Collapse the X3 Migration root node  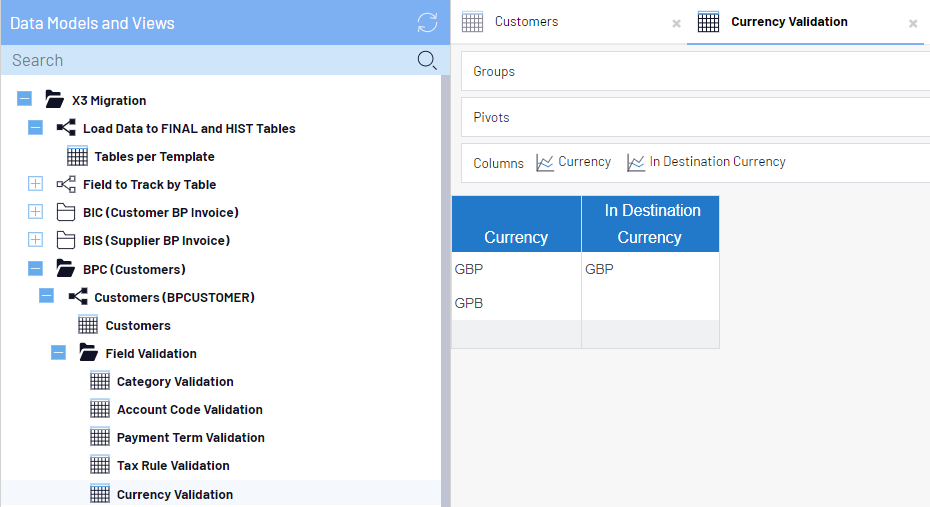click(x=24, y=100)
